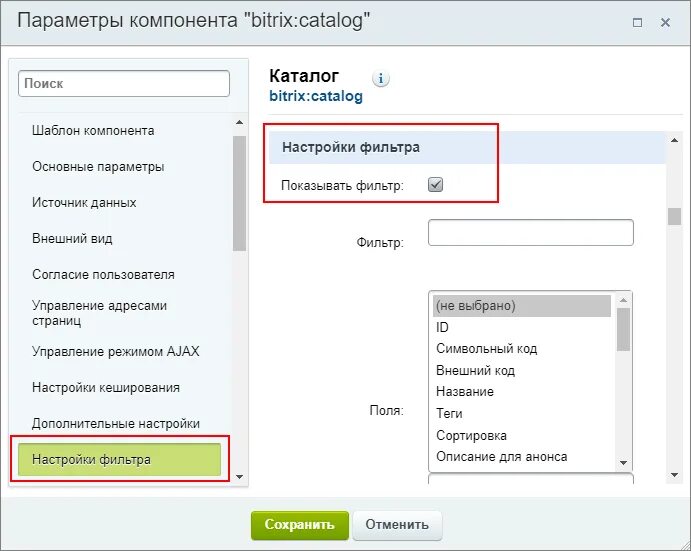Open Управление режимом AJAX section

pyautogui.click(x=116, y=351)
